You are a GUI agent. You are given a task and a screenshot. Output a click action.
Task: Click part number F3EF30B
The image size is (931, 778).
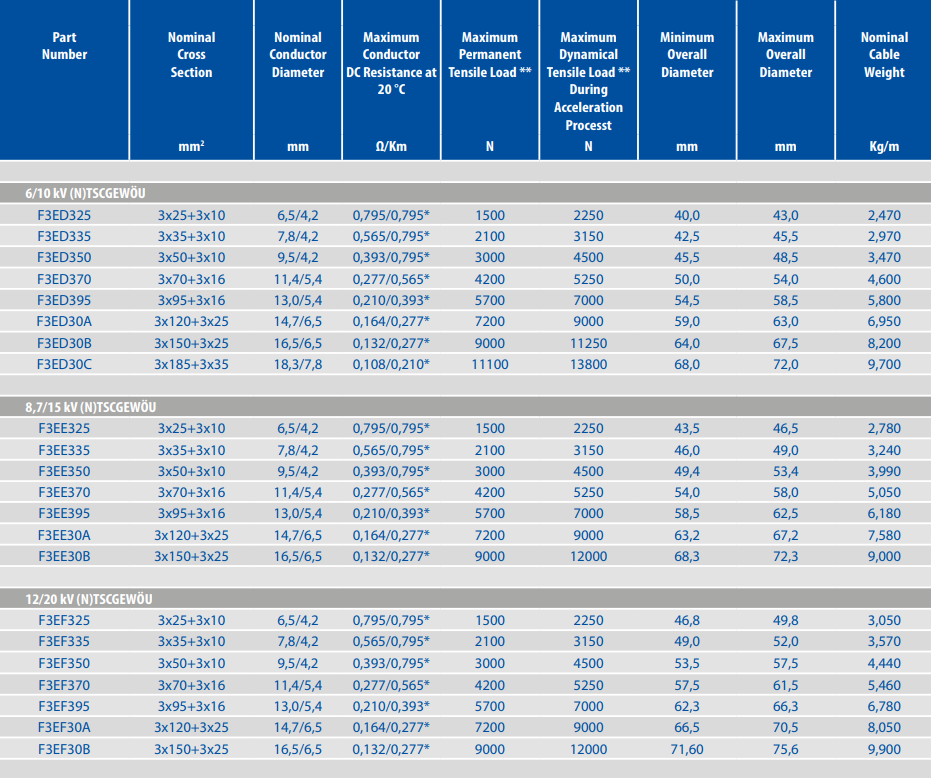(x=64, y=749)
